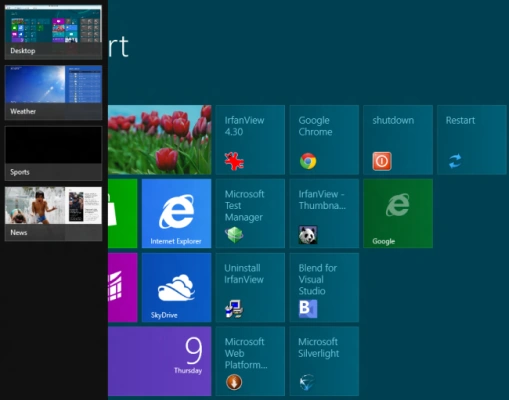Switch to the Desktop app thumbnail
Viewport: 509px width, 400px height.
coord(53,32)
